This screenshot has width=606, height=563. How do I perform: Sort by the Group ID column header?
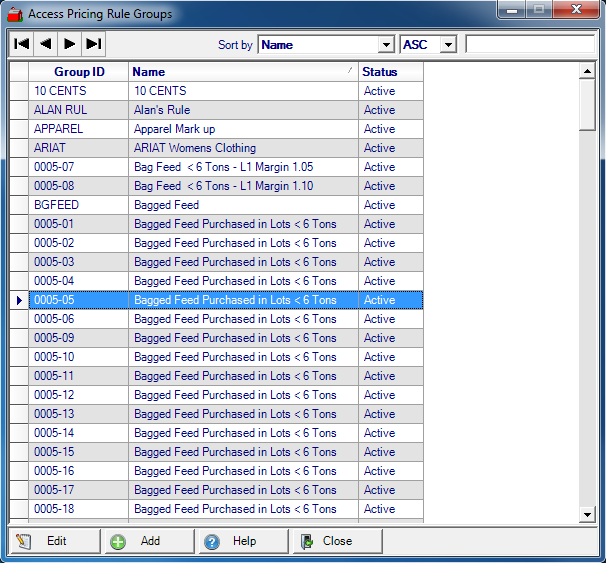tap(79, 72)
